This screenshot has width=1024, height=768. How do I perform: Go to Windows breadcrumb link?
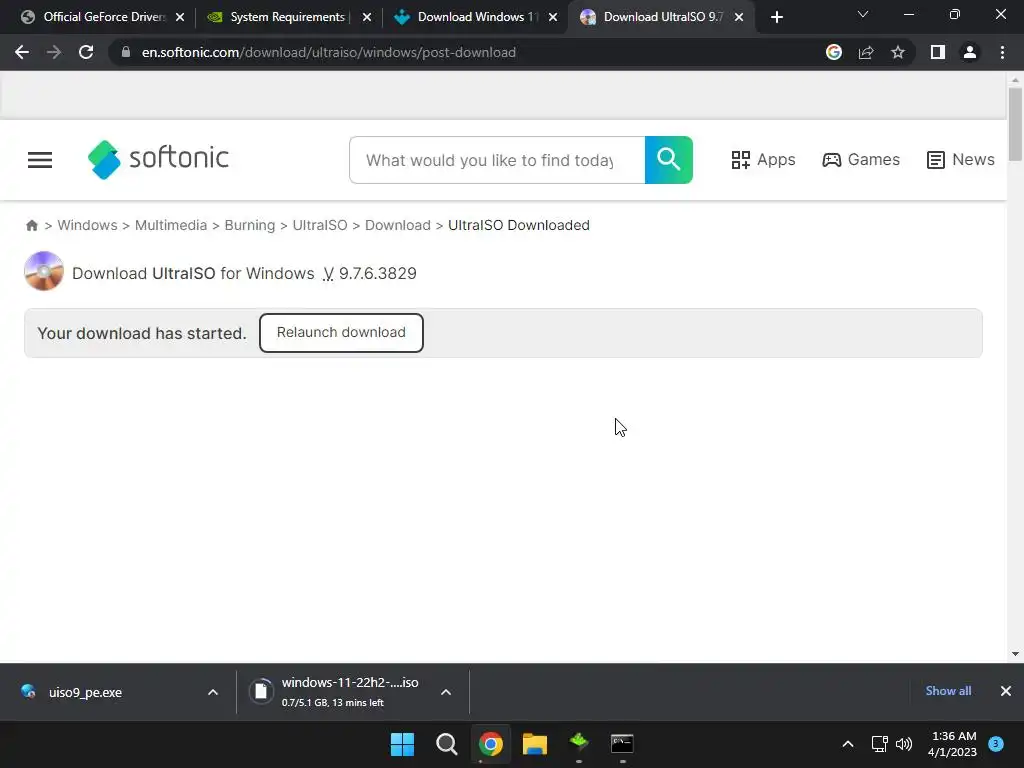pos(88,225)
